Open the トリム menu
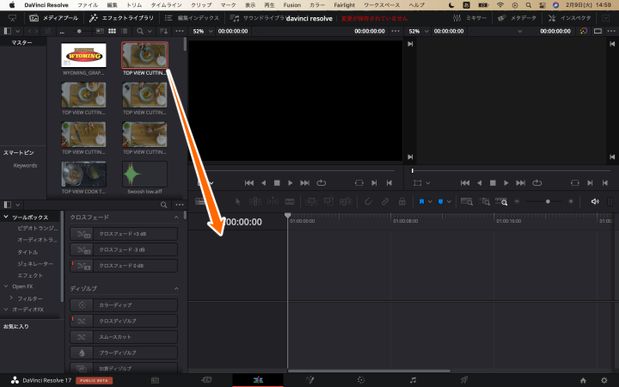619x387 pixels. (134, 5)
